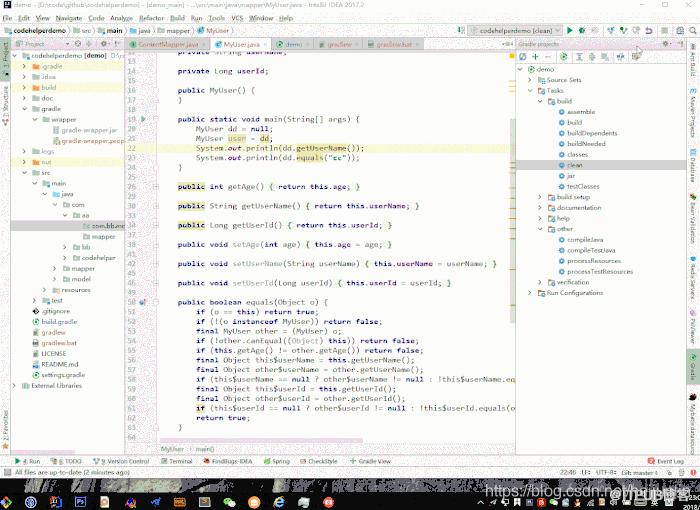Image resolution: width=700 pixels, height=510 pixels.
Task: Attach a Gradle project with the plus icon
Action: tap(535, 57)
